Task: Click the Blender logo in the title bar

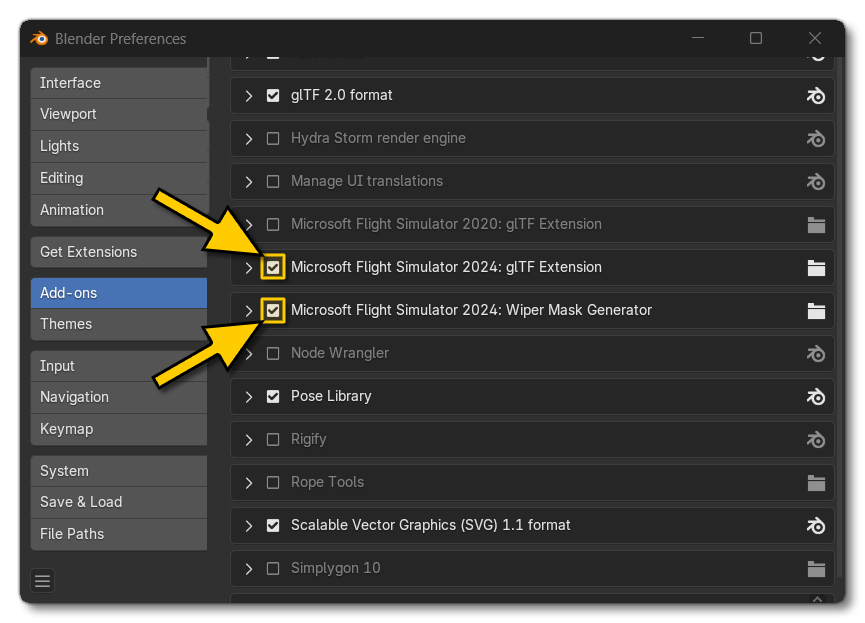Action: (x=40, y=39)
